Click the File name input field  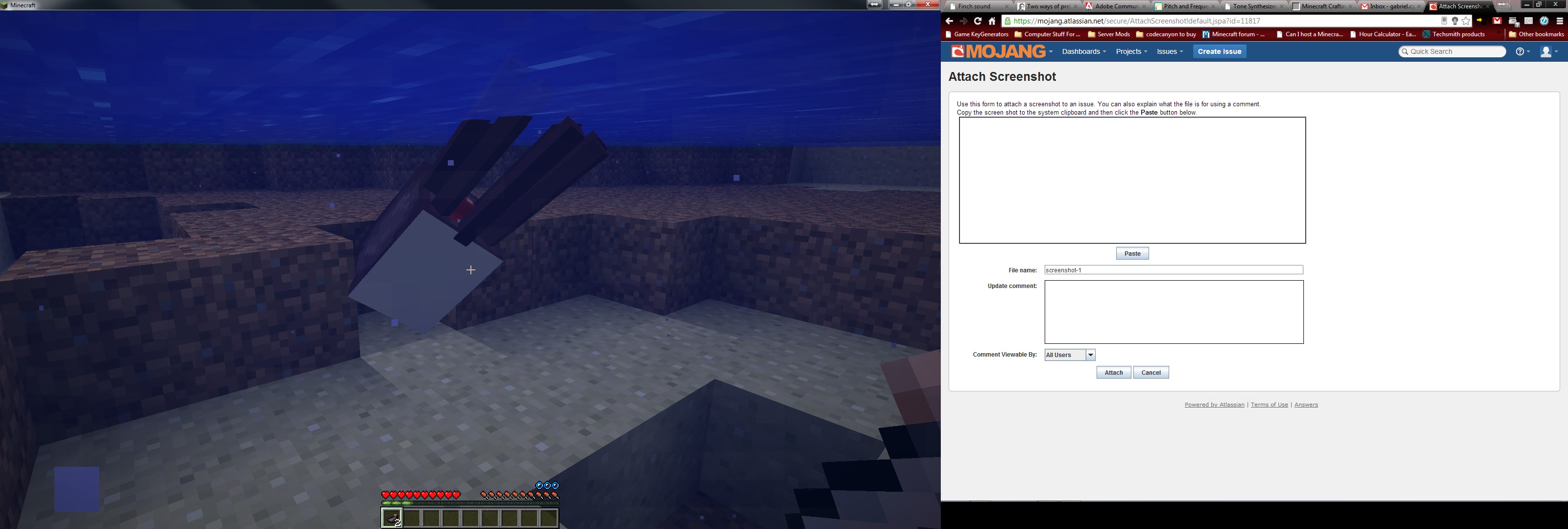(1173, 270)
